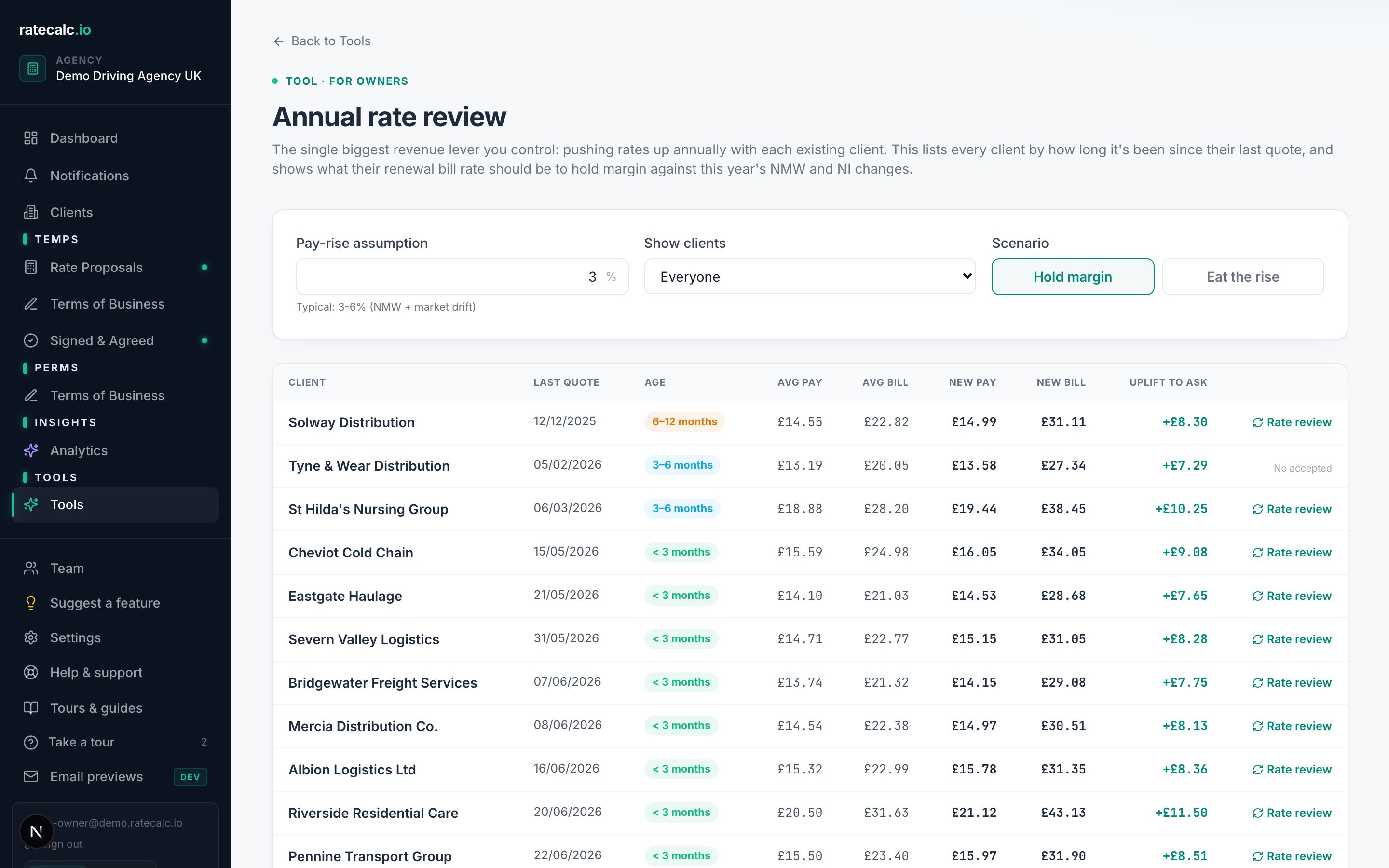Click the Suggest a feature lightbulb icon
1389x868 pixels.
(x=31, y=603)
